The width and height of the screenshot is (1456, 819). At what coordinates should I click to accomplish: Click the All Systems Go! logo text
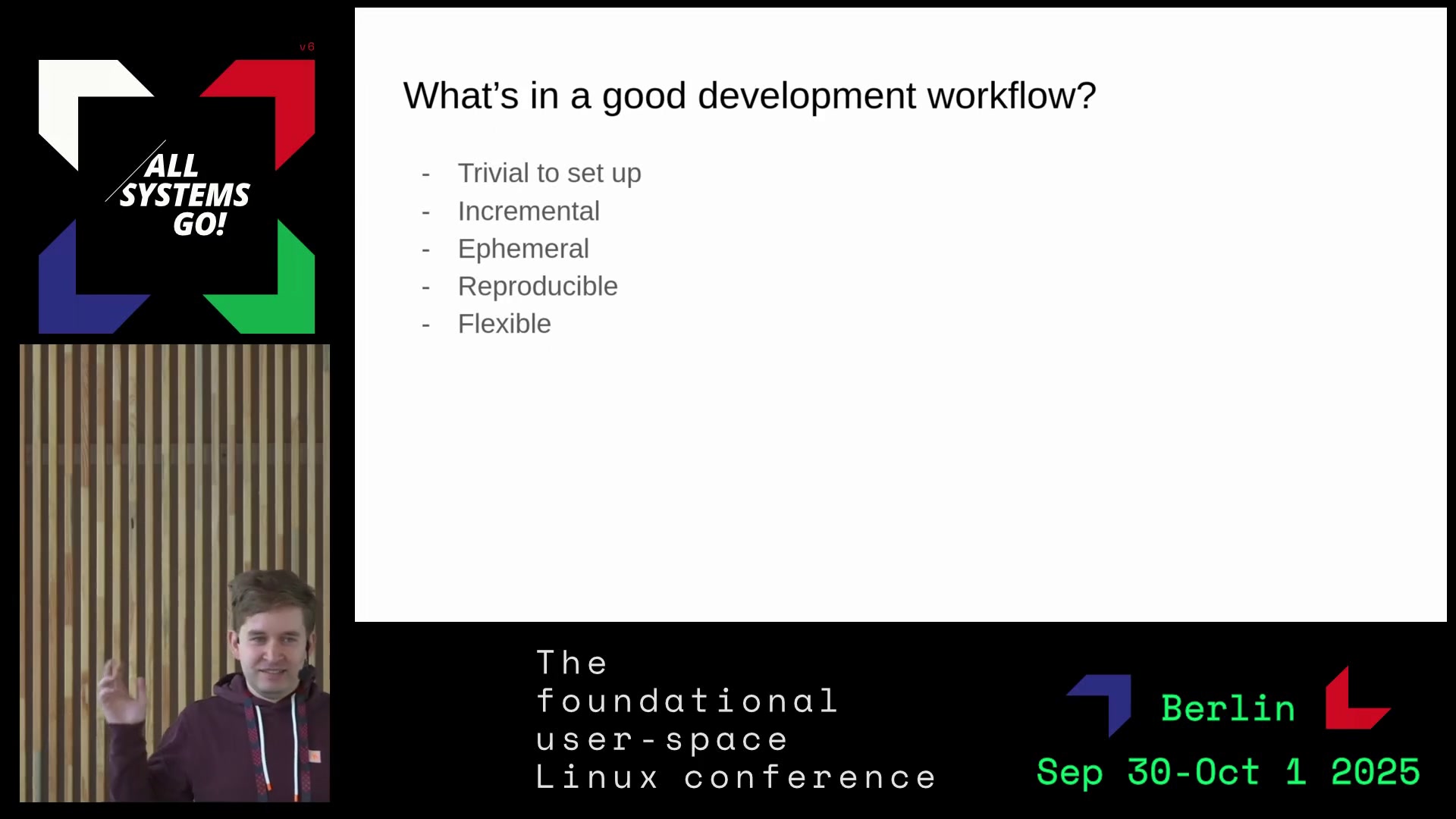coord(184,195)
